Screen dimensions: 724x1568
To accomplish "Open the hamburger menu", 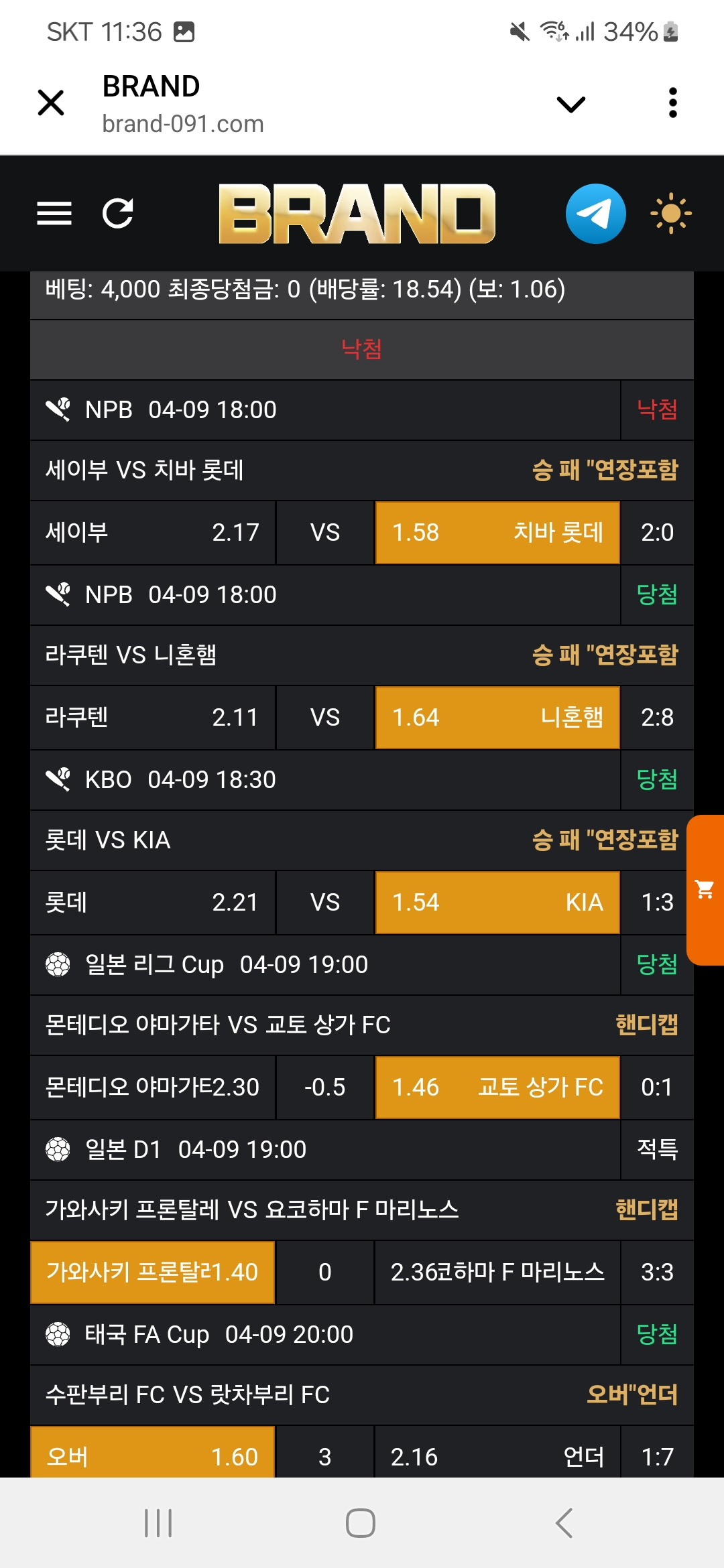I will tap(54, 214).
